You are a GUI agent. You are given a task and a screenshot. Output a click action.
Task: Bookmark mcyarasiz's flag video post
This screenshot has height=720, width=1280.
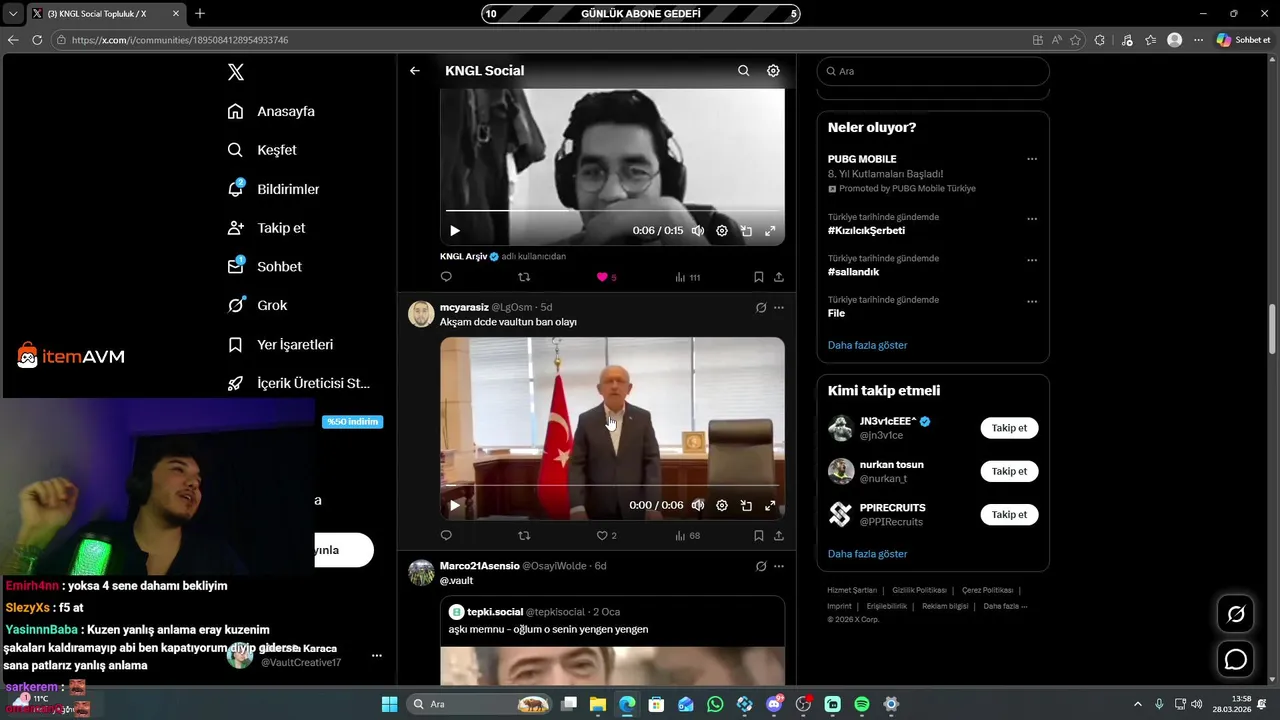coord(758,536)
